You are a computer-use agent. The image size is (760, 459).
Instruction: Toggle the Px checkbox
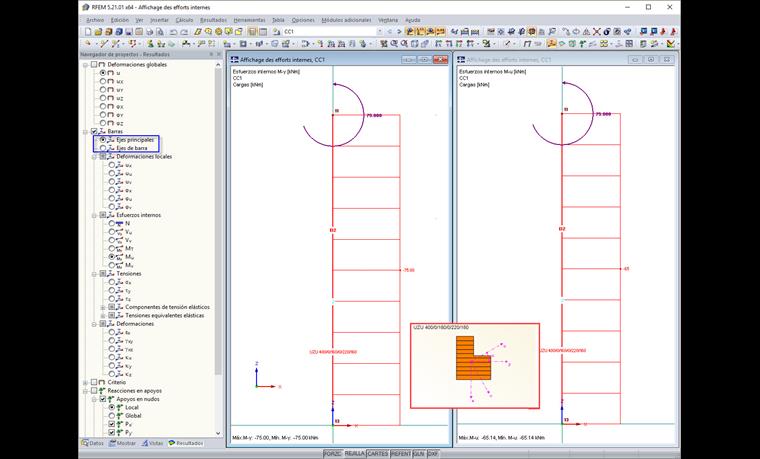pos(112,424)
